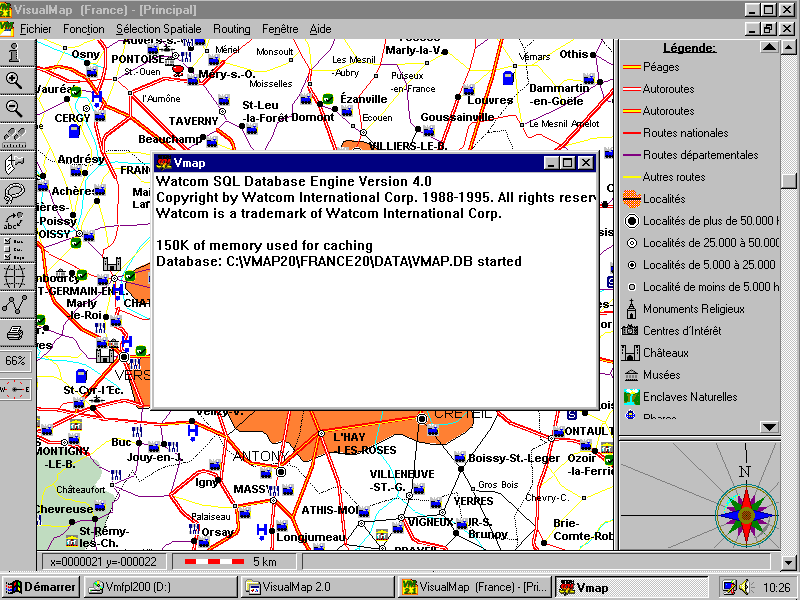The height and width of the screenshot is (600, 800).
Task: Click the Légende heading
Action: 689,48
